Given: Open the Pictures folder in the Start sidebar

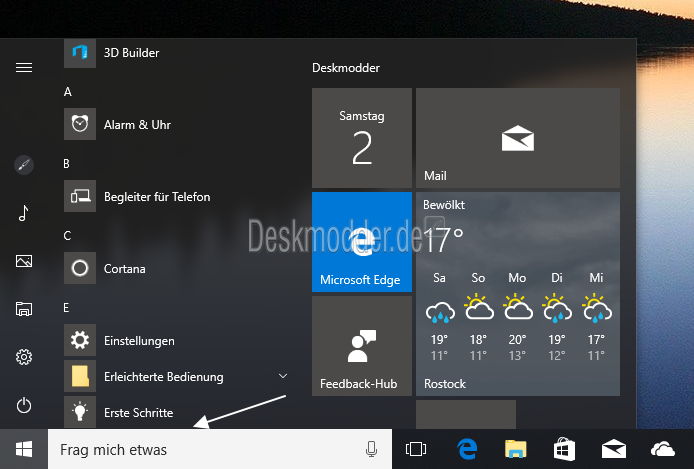Looking at the screenshot, I should 24,261.
